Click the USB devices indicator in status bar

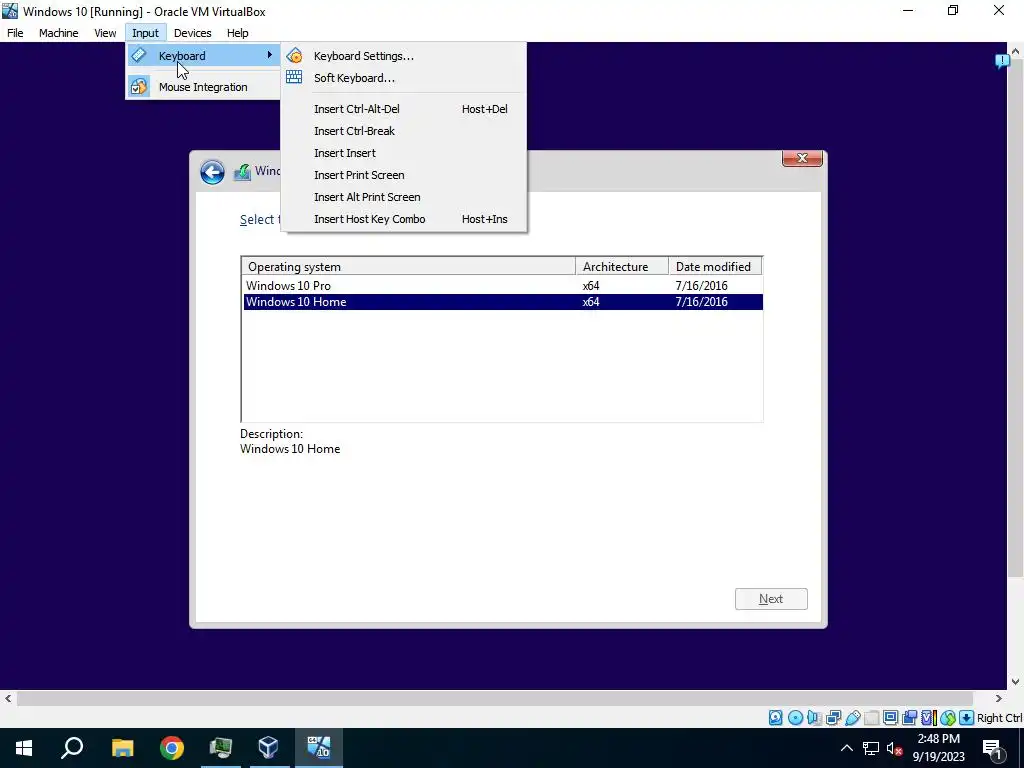pos(852,718)
